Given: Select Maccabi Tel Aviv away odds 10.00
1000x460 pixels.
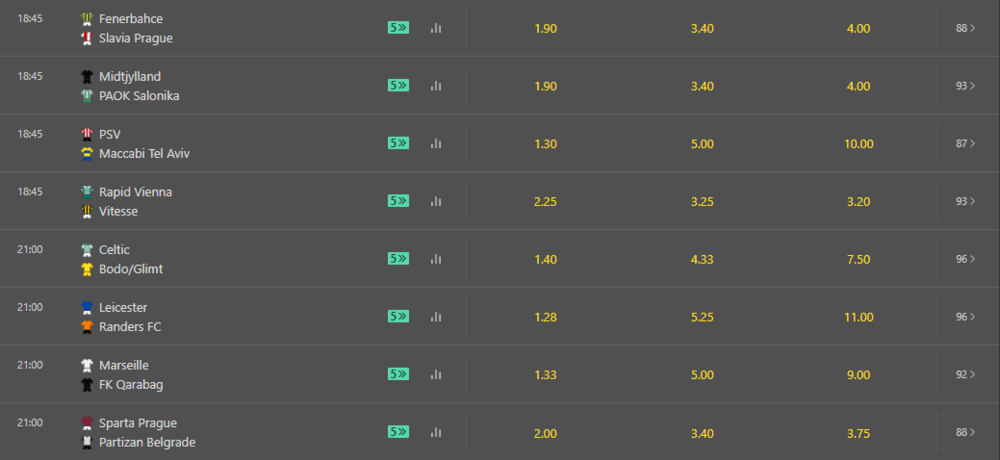Looking at the screenshot, I should (858, 144).
